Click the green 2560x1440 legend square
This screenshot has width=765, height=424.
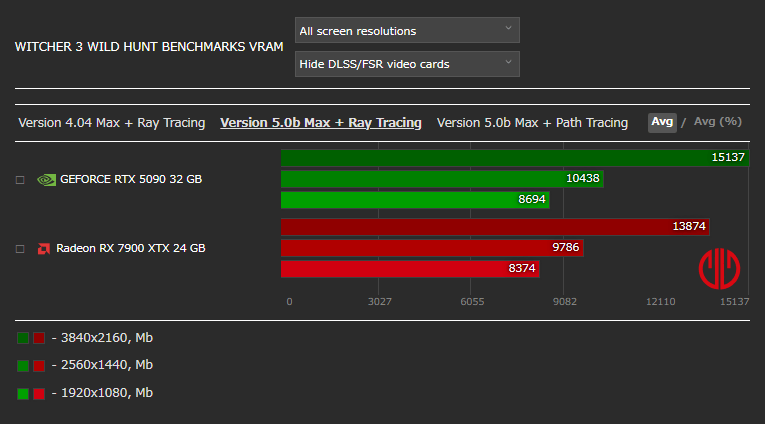[23, 366]
